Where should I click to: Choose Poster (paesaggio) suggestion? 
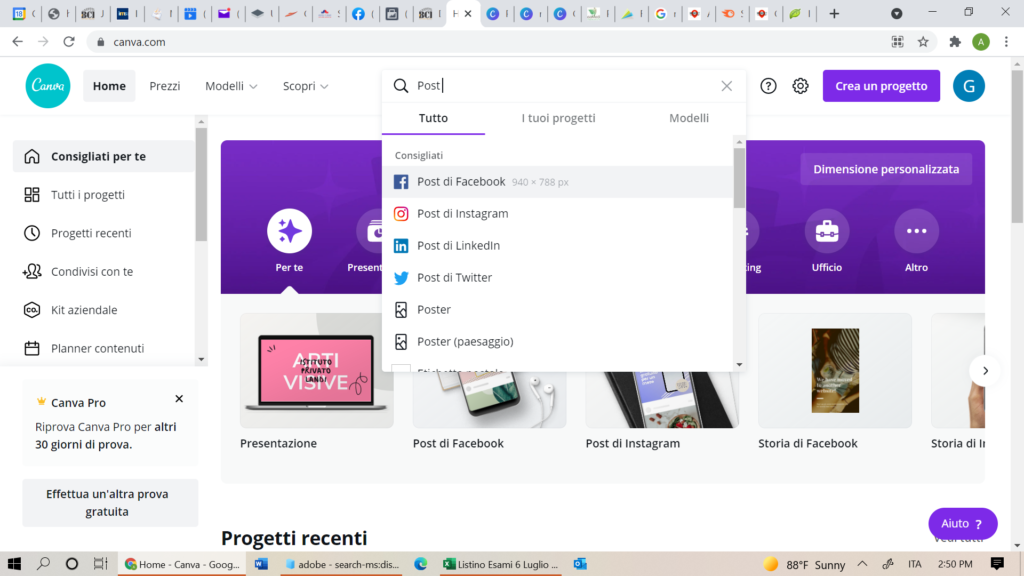(557, 342)
